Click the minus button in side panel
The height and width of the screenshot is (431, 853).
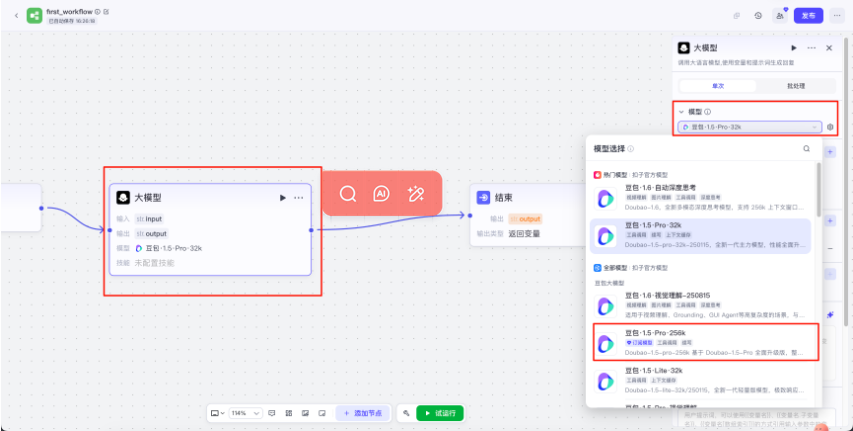[x=830, y=248]
